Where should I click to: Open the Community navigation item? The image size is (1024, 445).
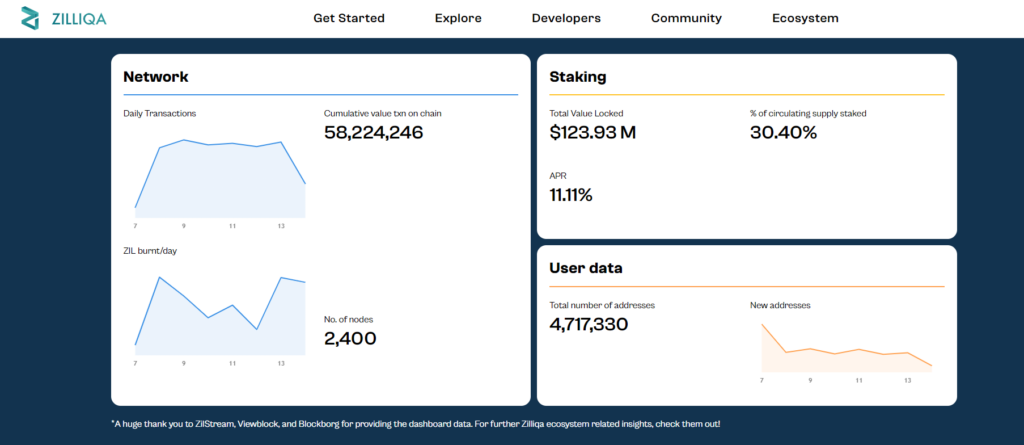686,18
